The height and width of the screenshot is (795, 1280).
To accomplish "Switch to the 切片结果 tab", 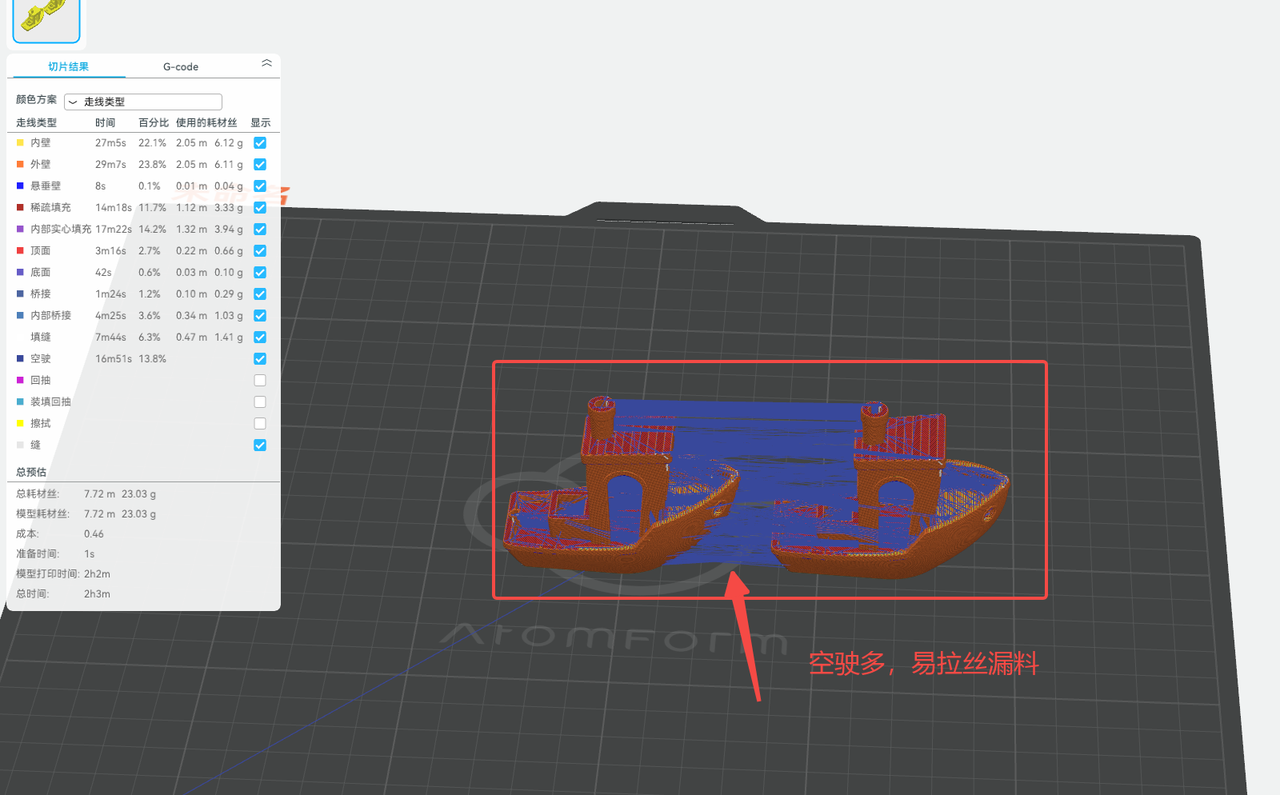I will click(68, 67).
